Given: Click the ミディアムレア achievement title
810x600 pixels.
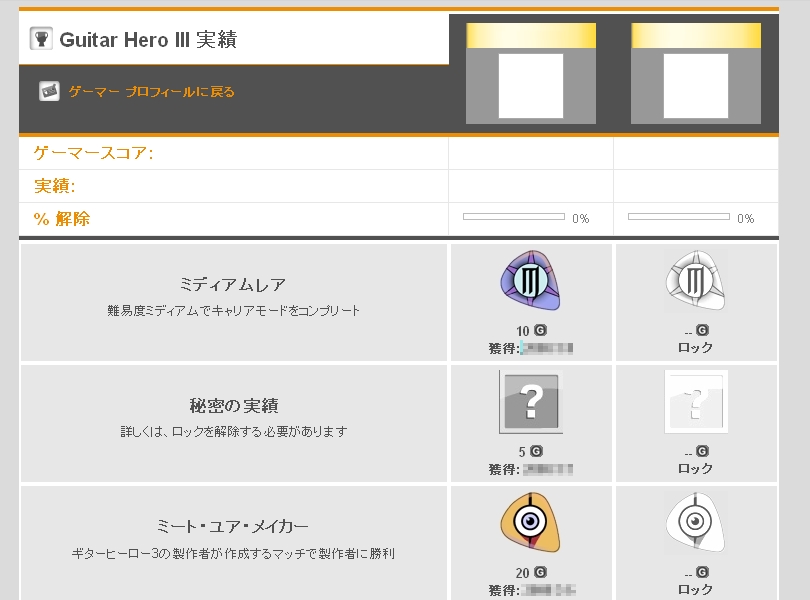Looking at the screenshot, I should pyautogui.click(x=232, y=284).
